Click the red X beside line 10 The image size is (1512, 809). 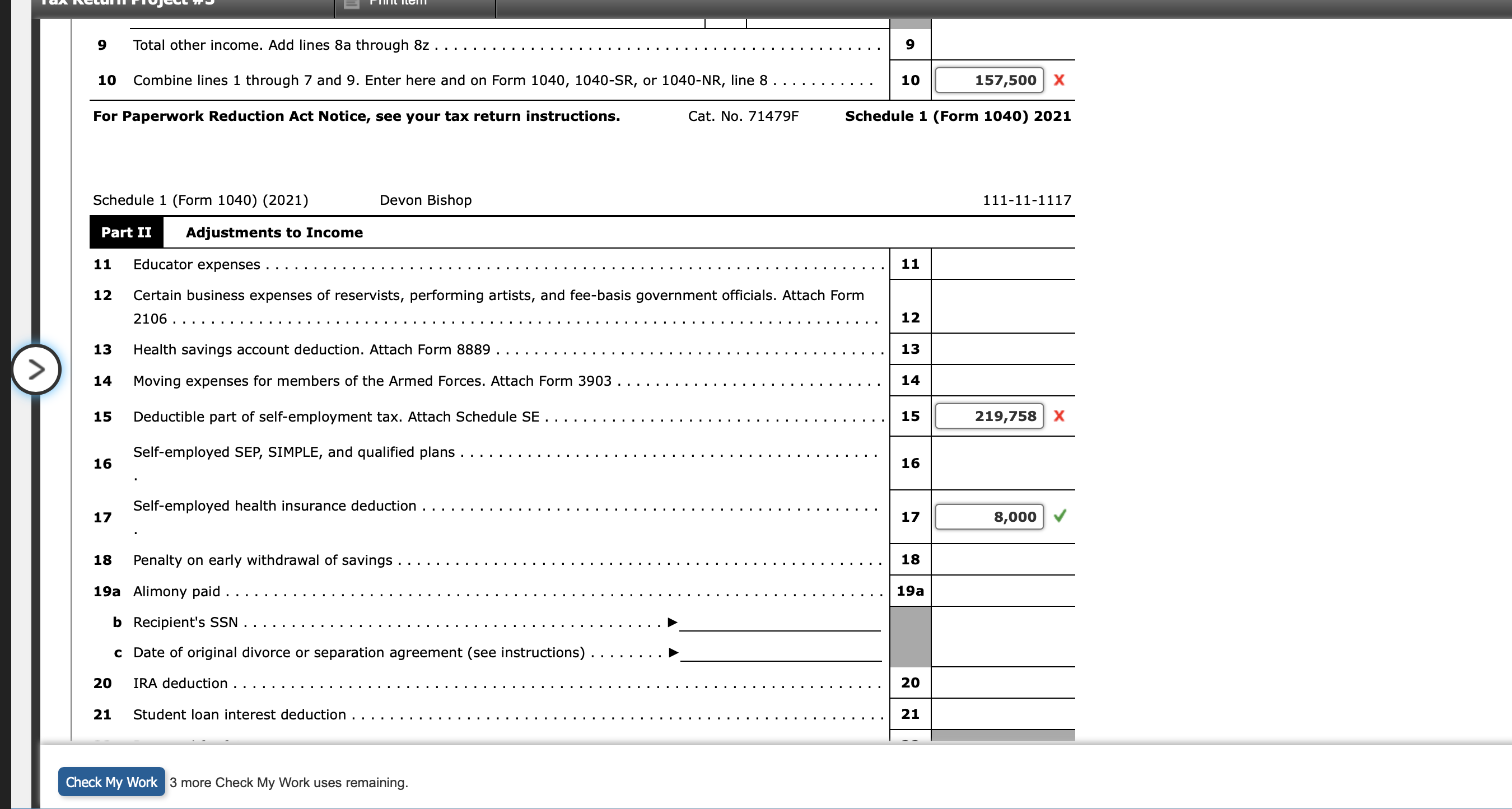(1060, 81)
